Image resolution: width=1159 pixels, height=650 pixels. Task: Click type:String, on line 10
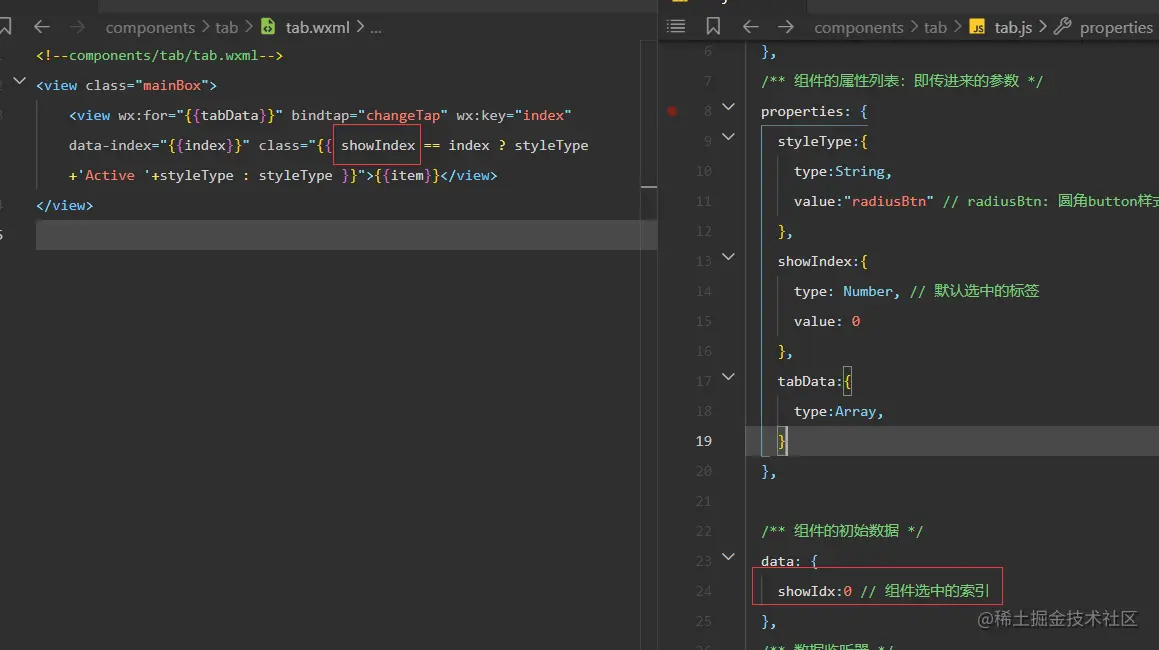[x=843, y=171]
